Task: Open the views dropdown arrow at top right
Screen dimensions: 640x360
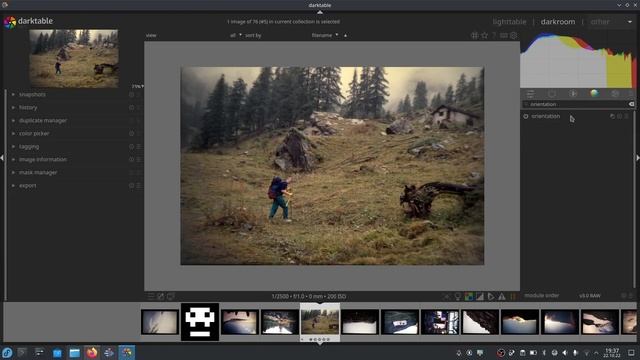Action: [630, 22]
